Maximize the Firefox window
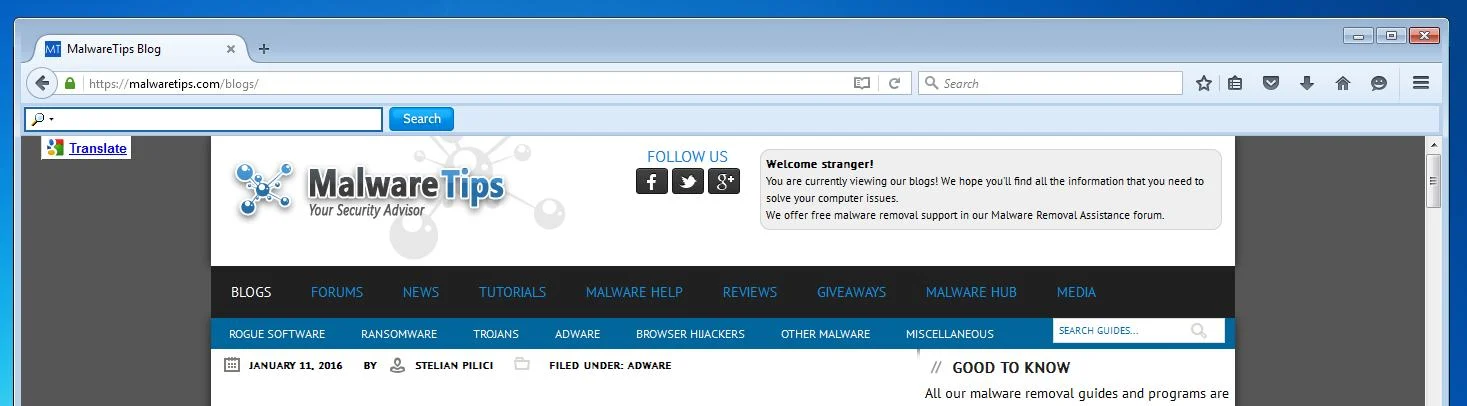This screenshot has height=406, width=1467. point(1391,36)
